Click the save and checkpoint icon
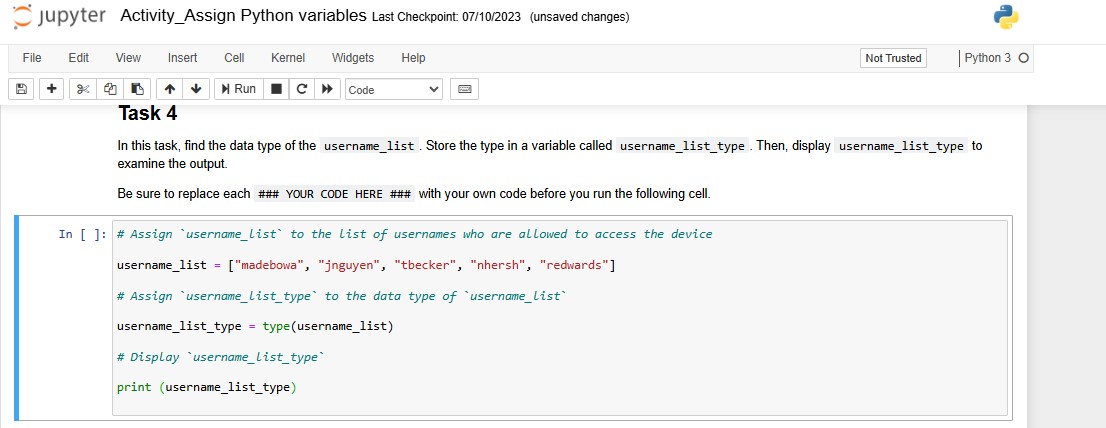 pos(21,89)
